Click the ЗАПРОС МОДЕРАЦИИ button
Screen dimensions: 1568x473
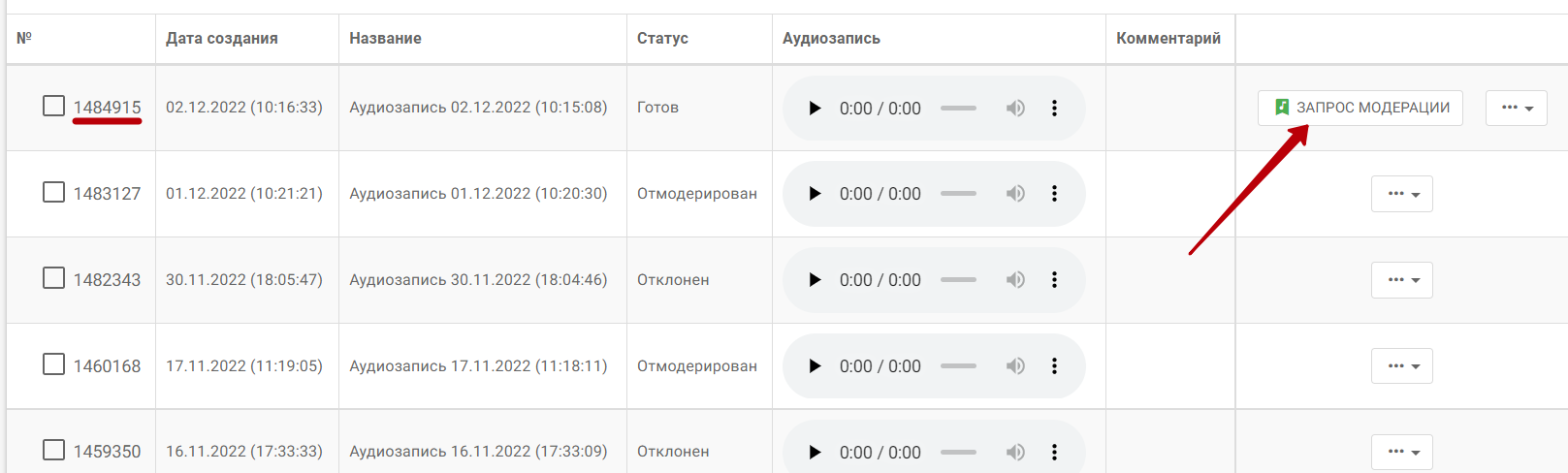1360,108
